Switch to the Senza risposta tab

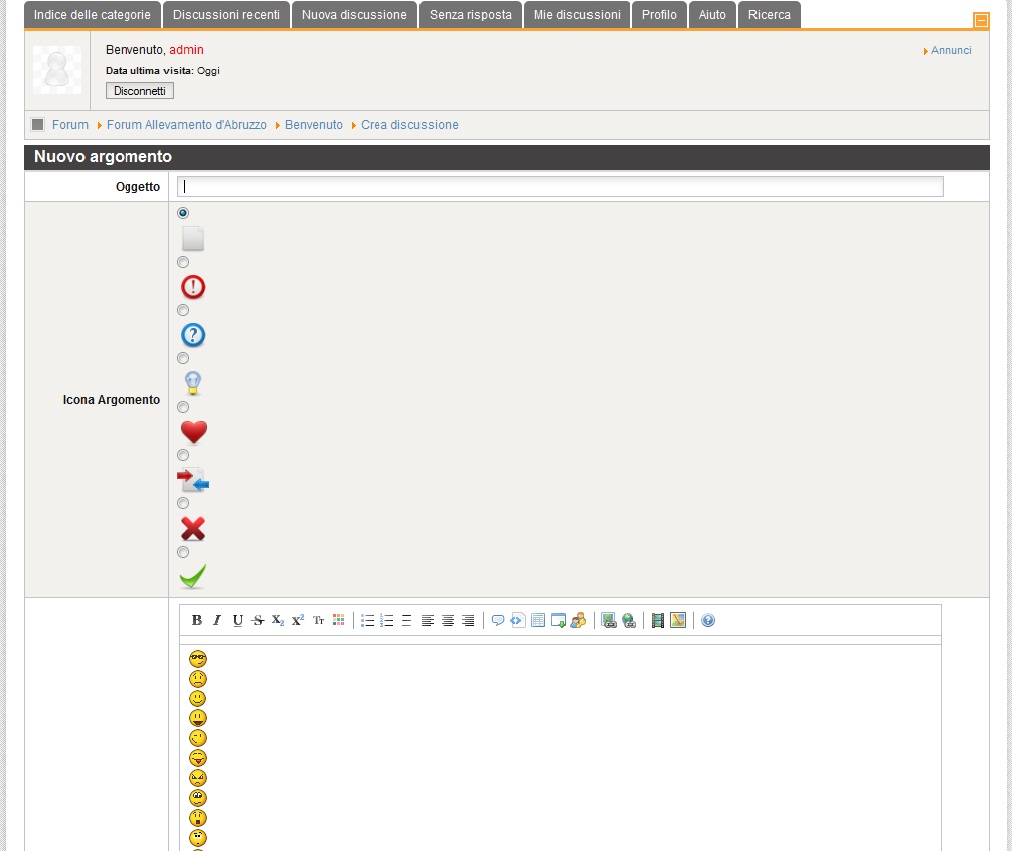(470, 15)
